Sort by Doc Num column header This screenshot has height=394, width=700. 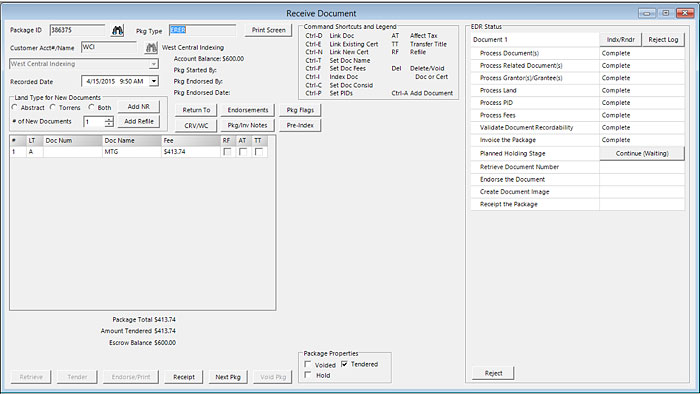(x=73, y=141)
